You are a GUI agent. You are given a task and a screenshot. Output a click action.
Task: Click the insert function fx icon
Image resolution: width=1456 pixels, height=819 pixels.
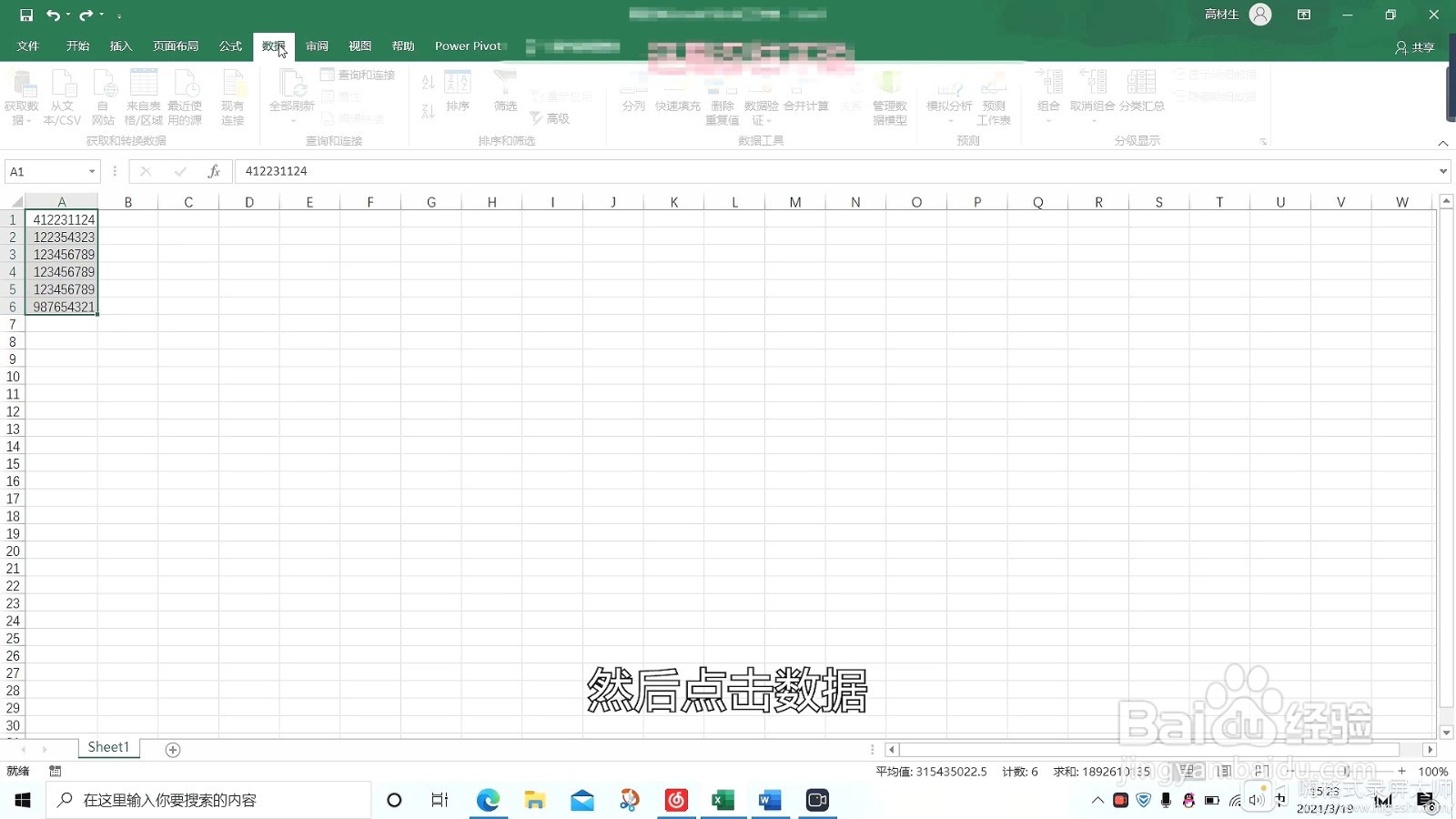tap(214, 171)
